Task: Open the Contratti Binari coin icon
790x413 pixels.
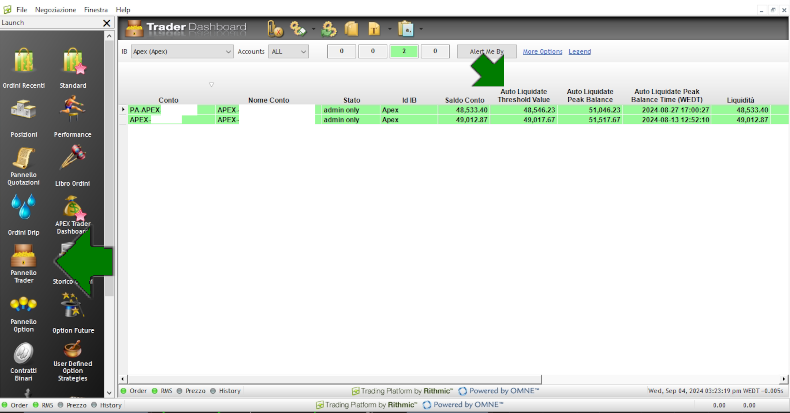Action: [23, 356]
